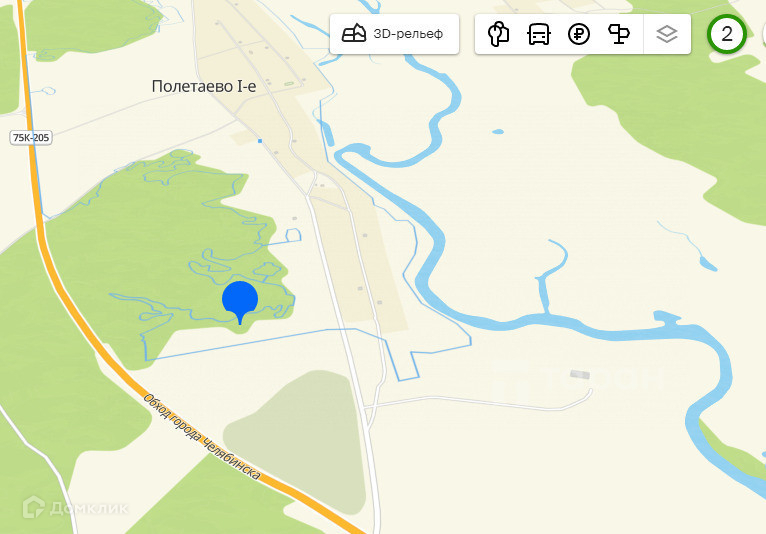Enable the public transport bus layer
766x534 pixels.
pyautogui.click(x=539, y=34)
